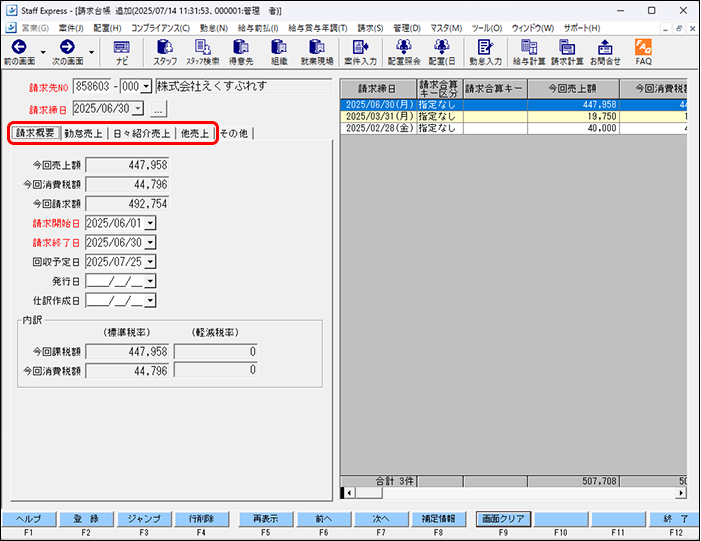Viewport: 701px width, 541px height.
Task: Click the 補足情報 F8 button
Action: point(439,519)
